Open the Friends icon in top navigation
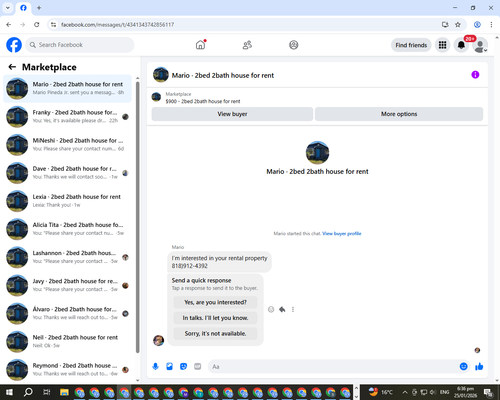This screenshot has width=500, height=400. [x=247, y=45]
